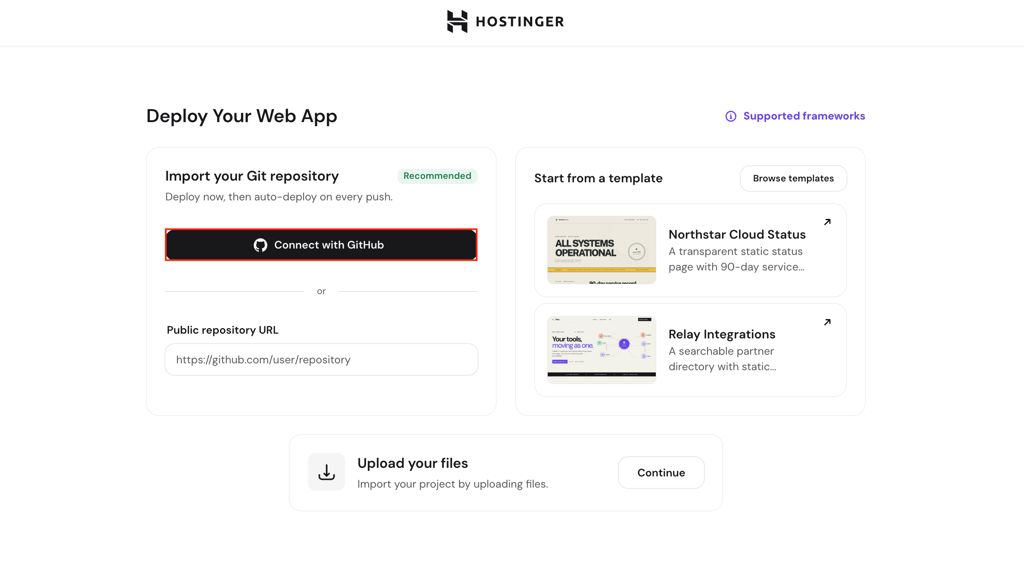The image size is (1024, 568).
Task: Open Northstar Cloud Status arrow icon
Action: pyautogui.click(x=827, y=222)
